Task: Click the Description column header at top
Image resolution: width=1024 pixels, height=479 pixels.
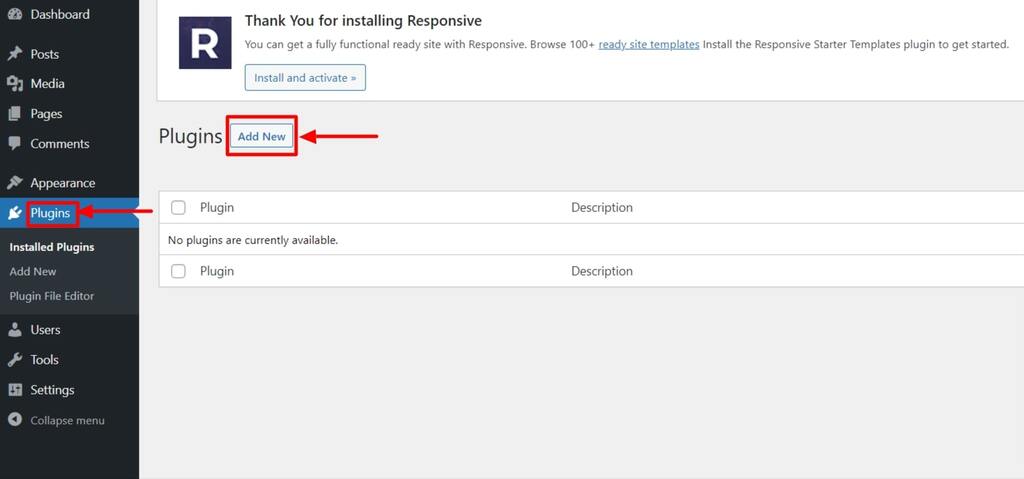Action: click(x=602, y=208)
